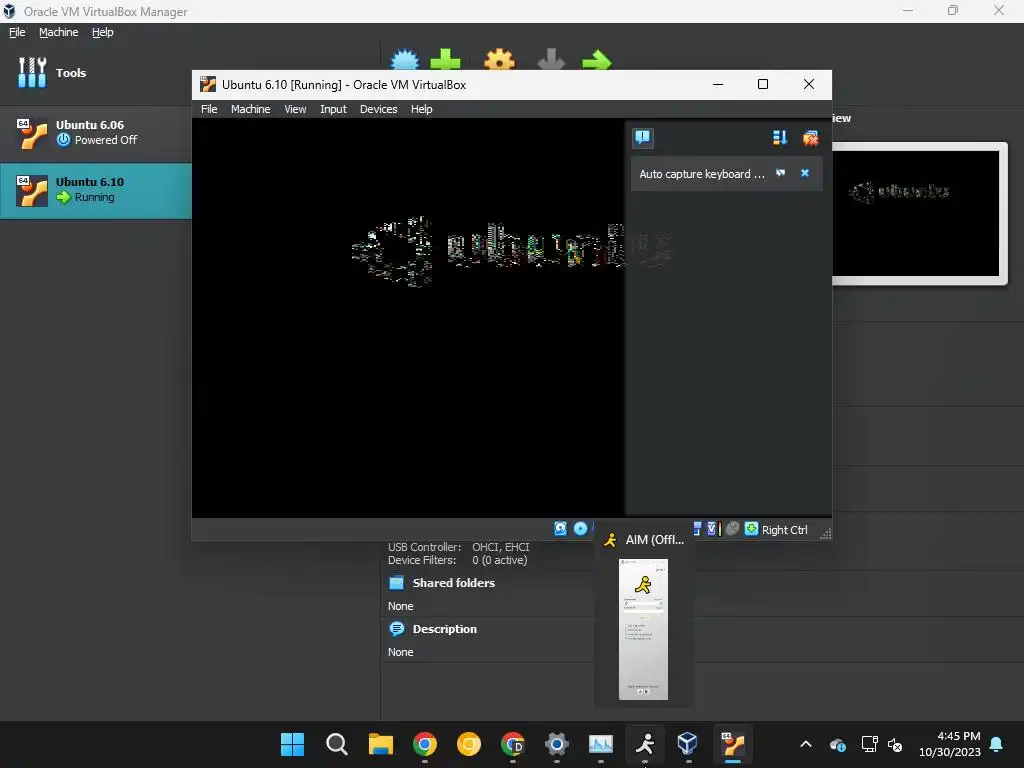Open File menu in VirtualBox Manager
Viewport: 1024px width, 768px height.
click(17, 32)
